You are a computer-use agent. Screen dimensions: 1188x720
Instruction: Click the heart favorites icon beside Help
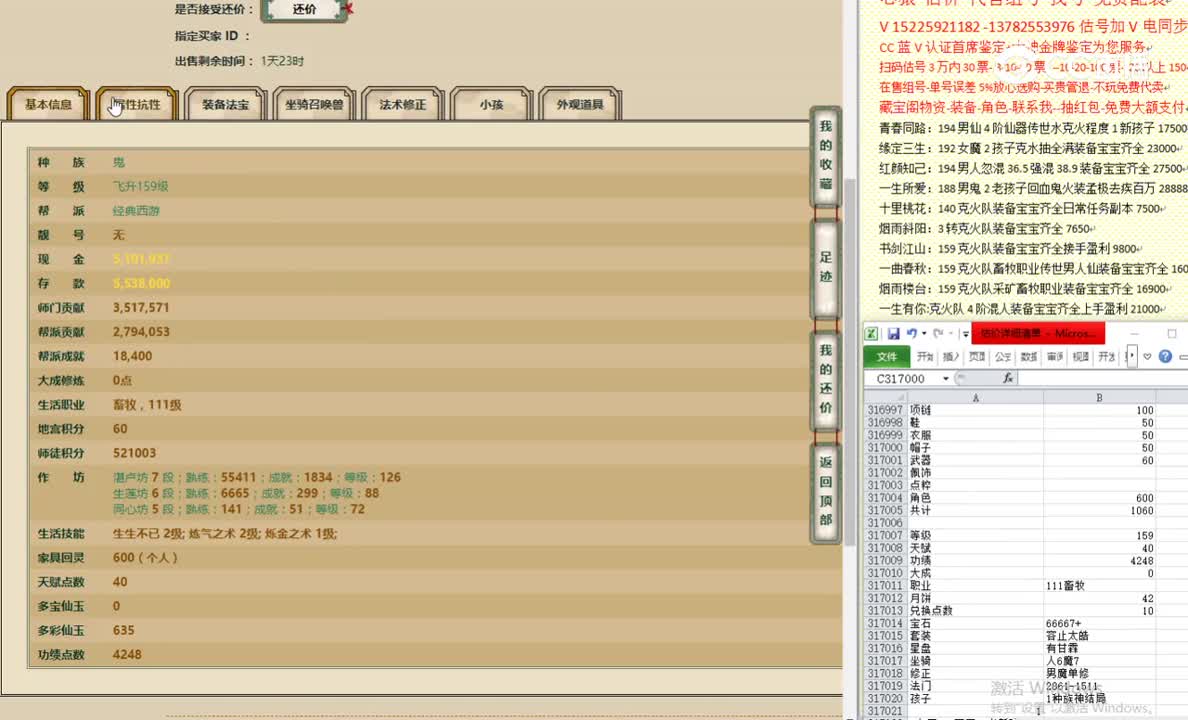click(1147, 356)
